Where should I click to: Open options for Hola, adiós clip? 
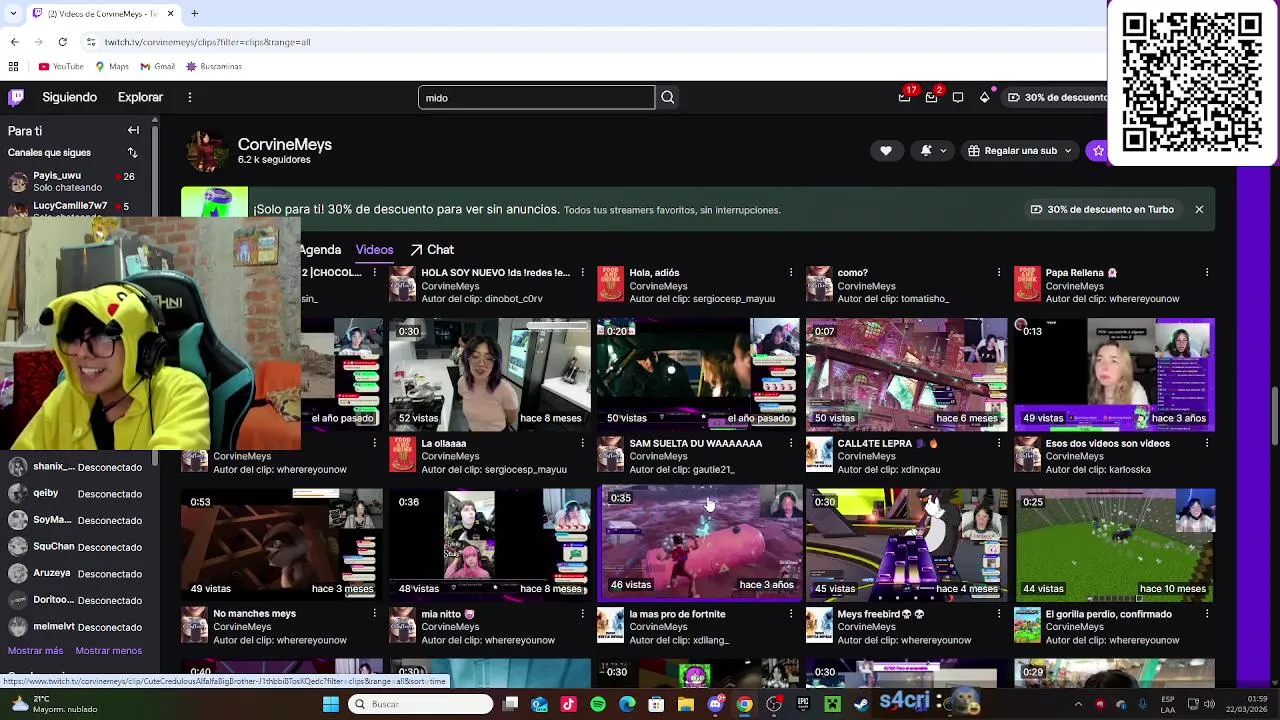(790, 273)
